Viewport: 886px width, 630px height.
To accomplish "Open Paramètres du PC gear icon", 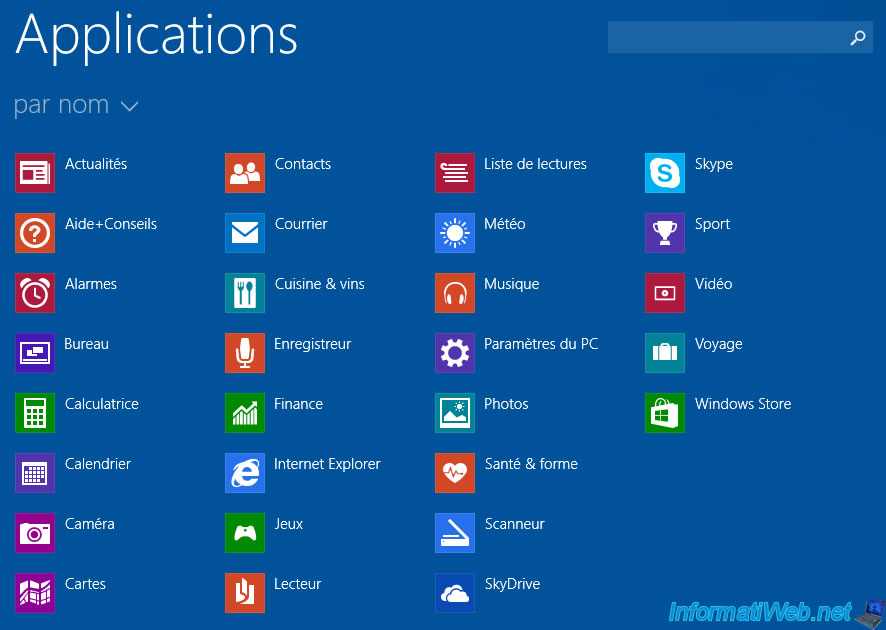I will point(455,353).
